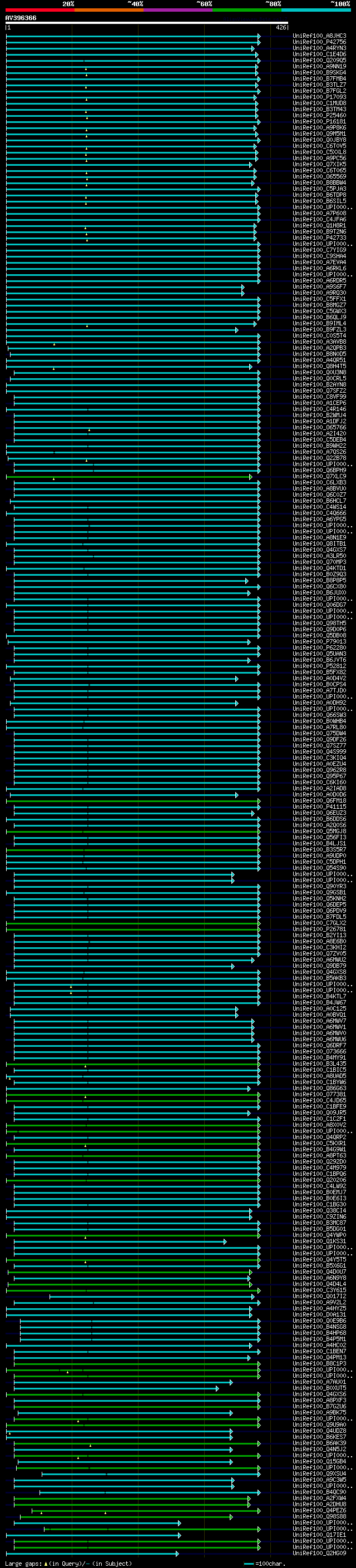The image size is (356, 1568).
Task: Open hit UniRef100_O65766
Action: click(x=319, y=427)
